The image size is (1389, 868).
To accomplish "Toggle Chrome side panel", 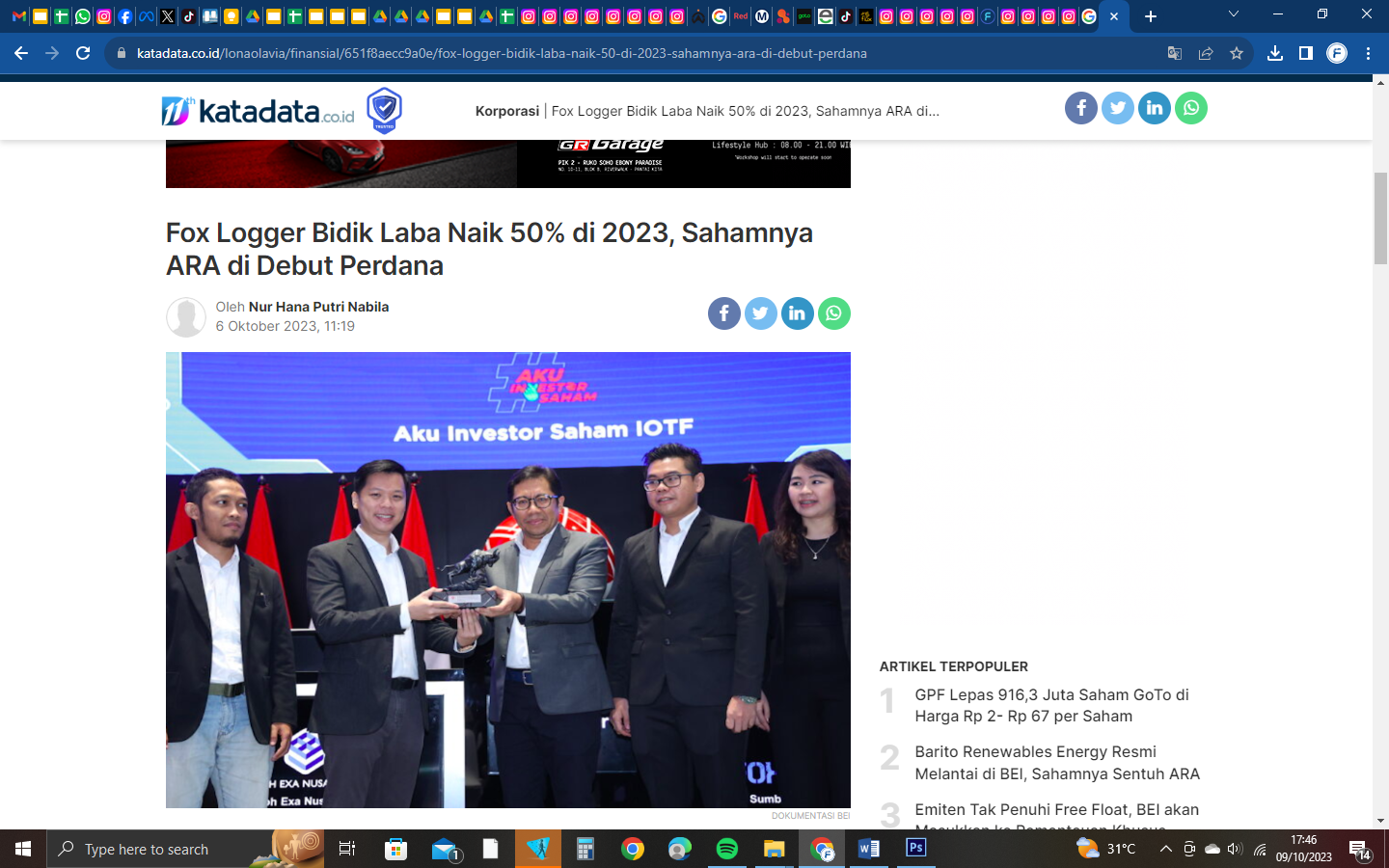I will (x=1305, y=54).
